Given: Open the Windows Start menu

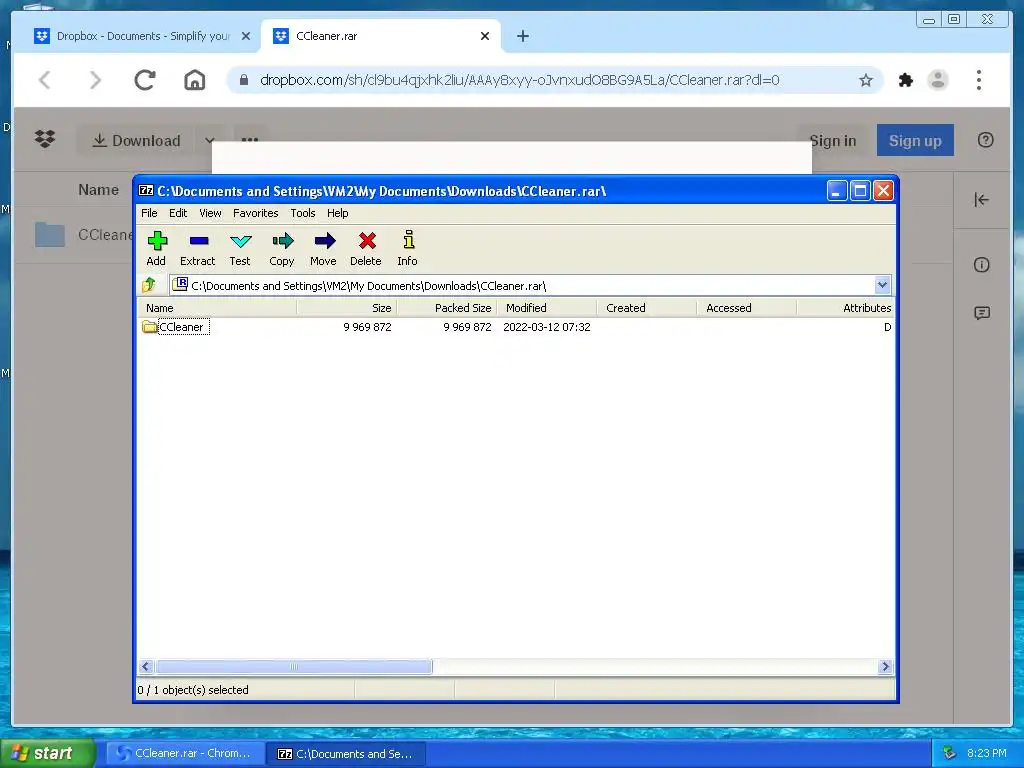Looking at the screenshot, I should 47,753.
